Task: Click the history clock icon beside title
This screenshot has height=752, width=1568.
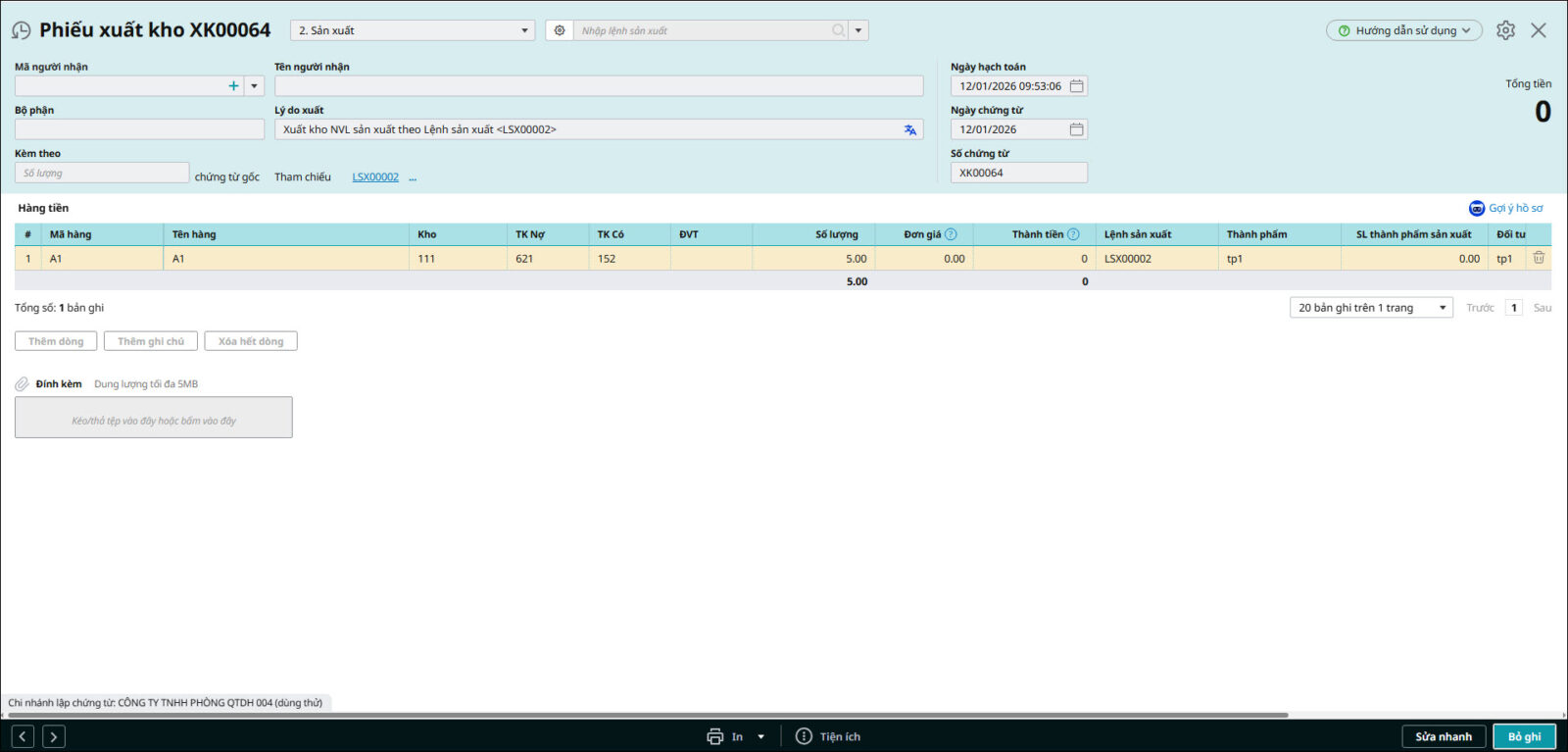Action: (x=21, y=30)
